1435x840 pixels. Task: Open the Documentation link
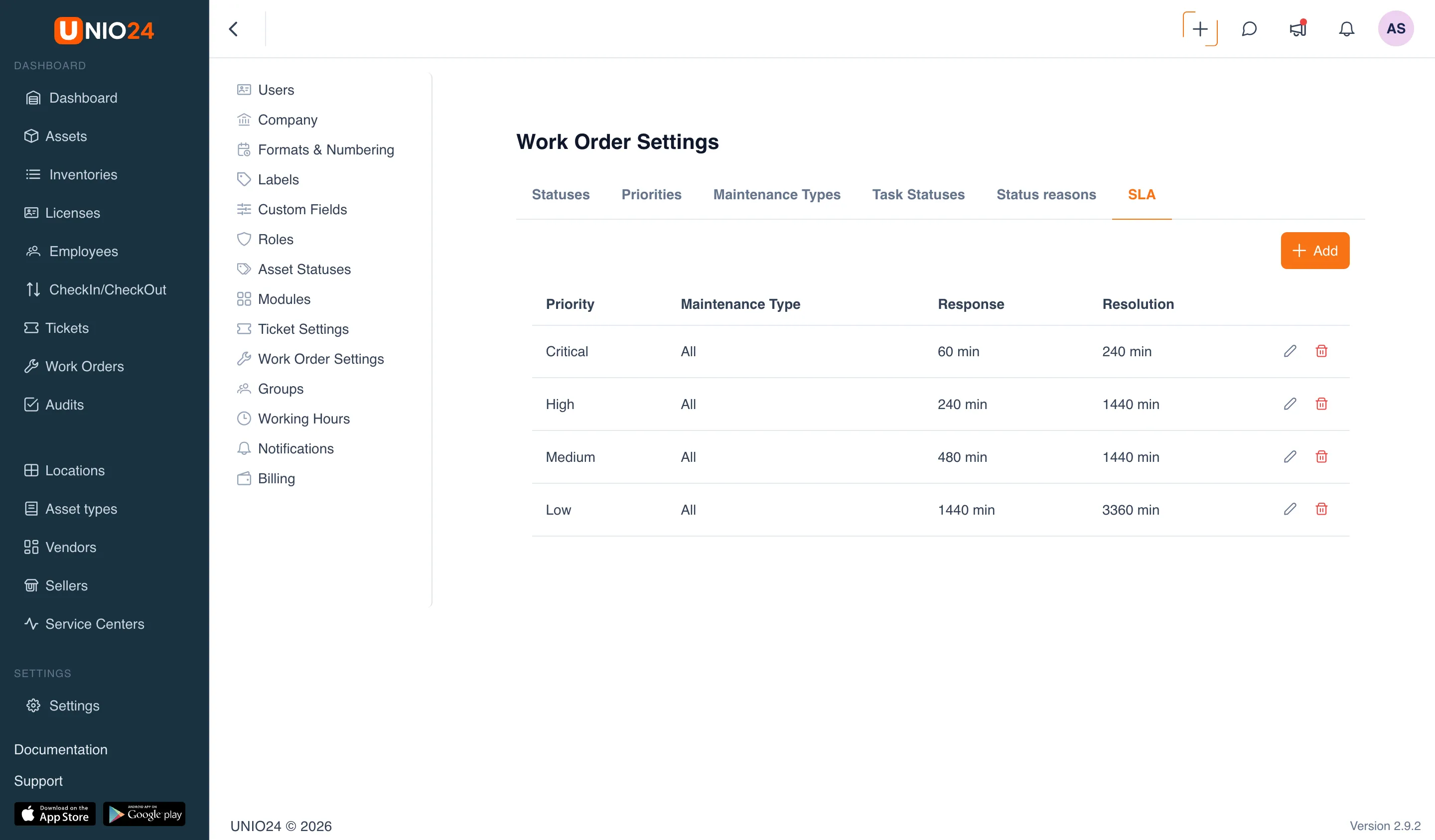(x=60, y=749)
